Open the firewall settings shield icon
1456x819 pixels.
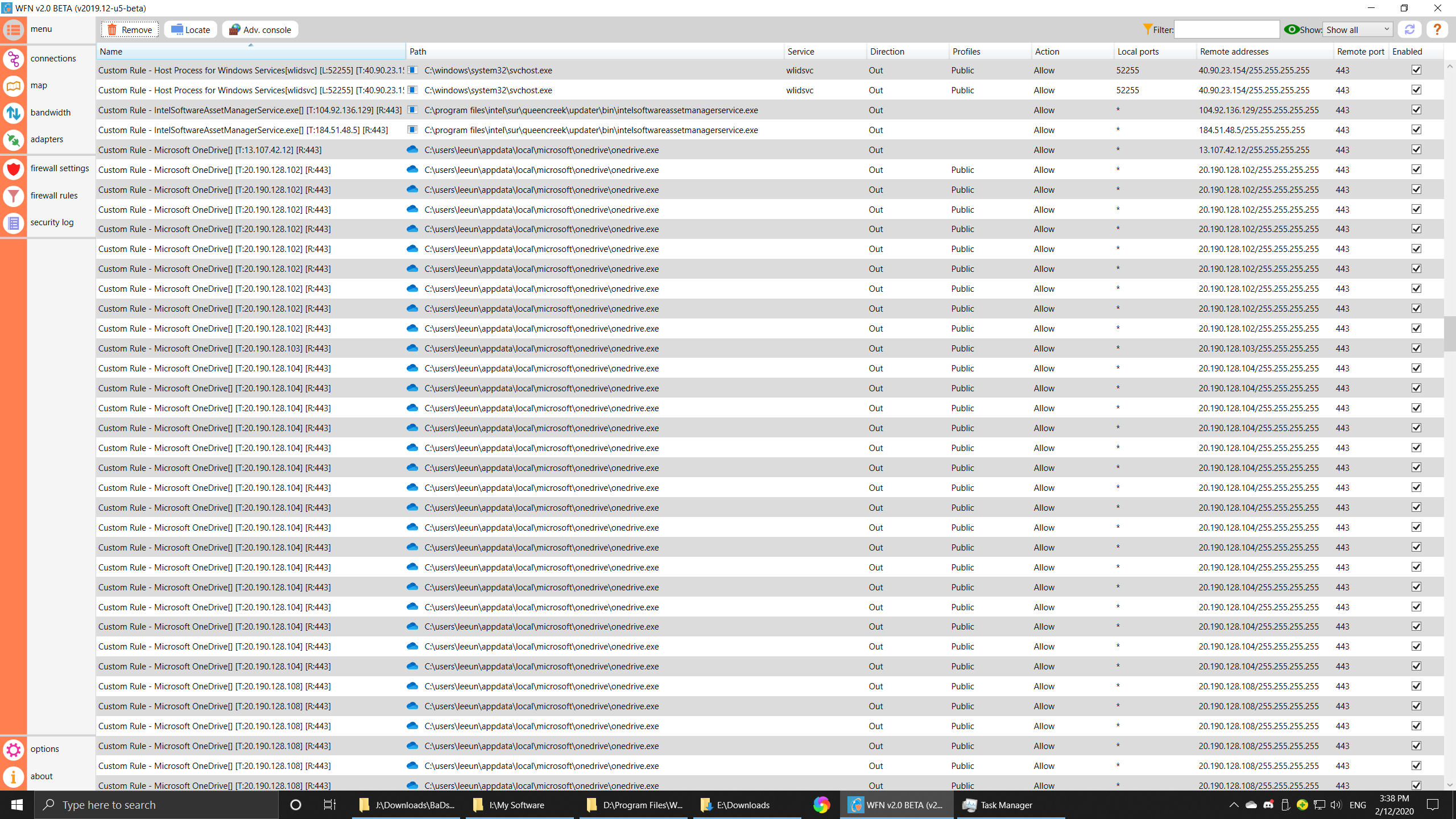click(x=14, y=169)
